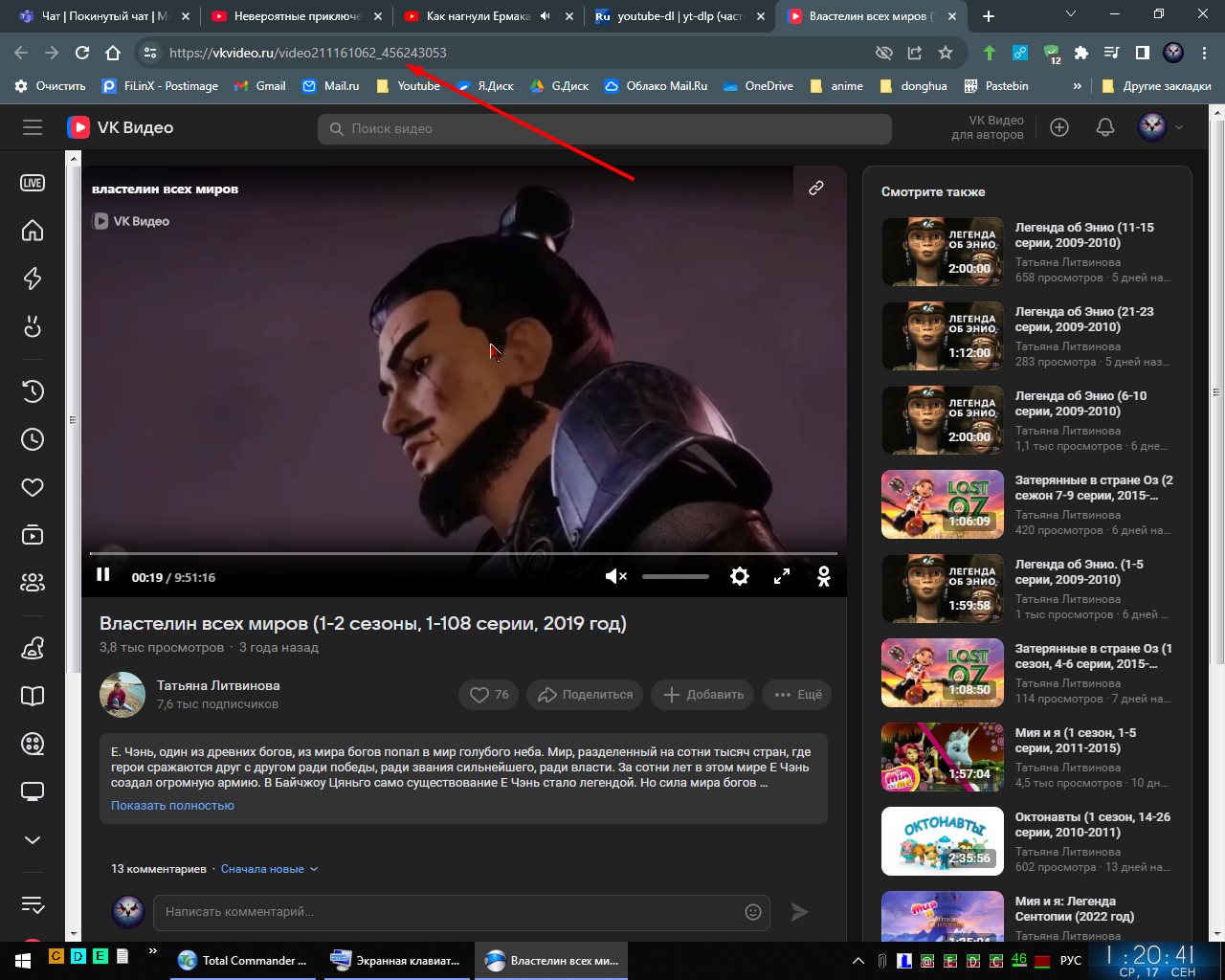Go to Home in the left sidebar

point(33,231)
